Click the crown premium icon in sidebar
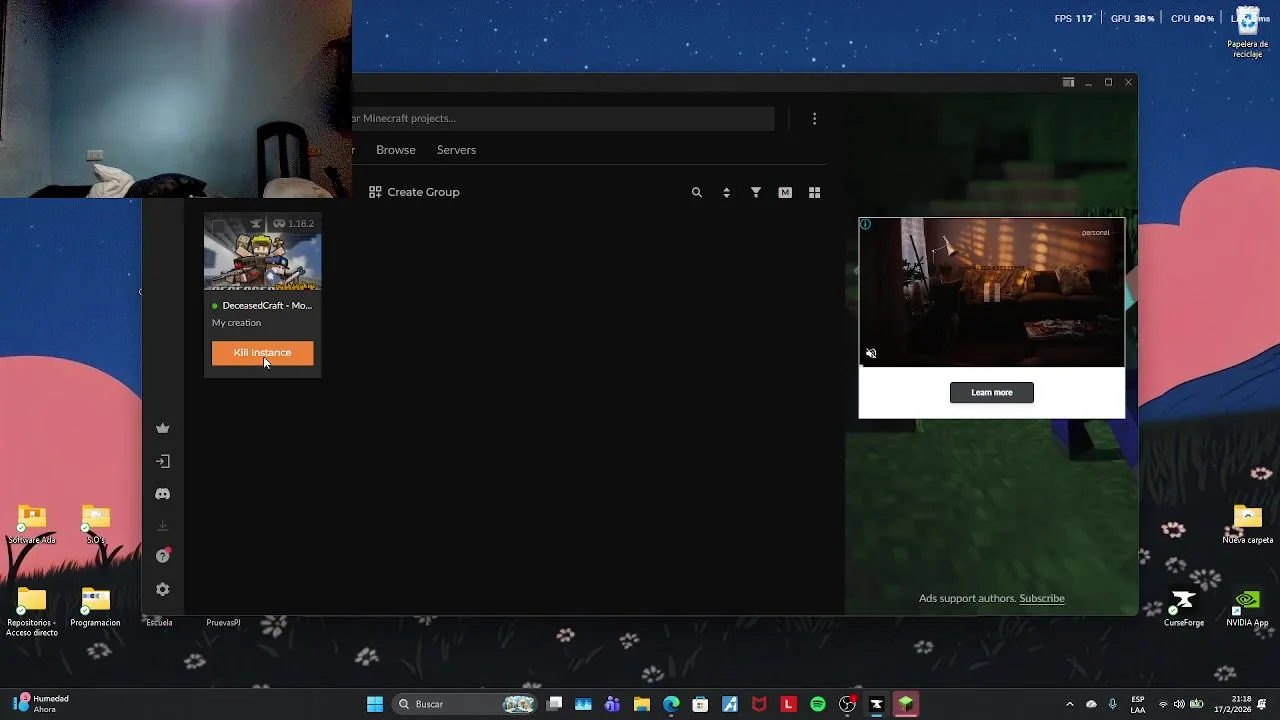The width and height of the screenshot is (1280, 720). tap(163, 428)
